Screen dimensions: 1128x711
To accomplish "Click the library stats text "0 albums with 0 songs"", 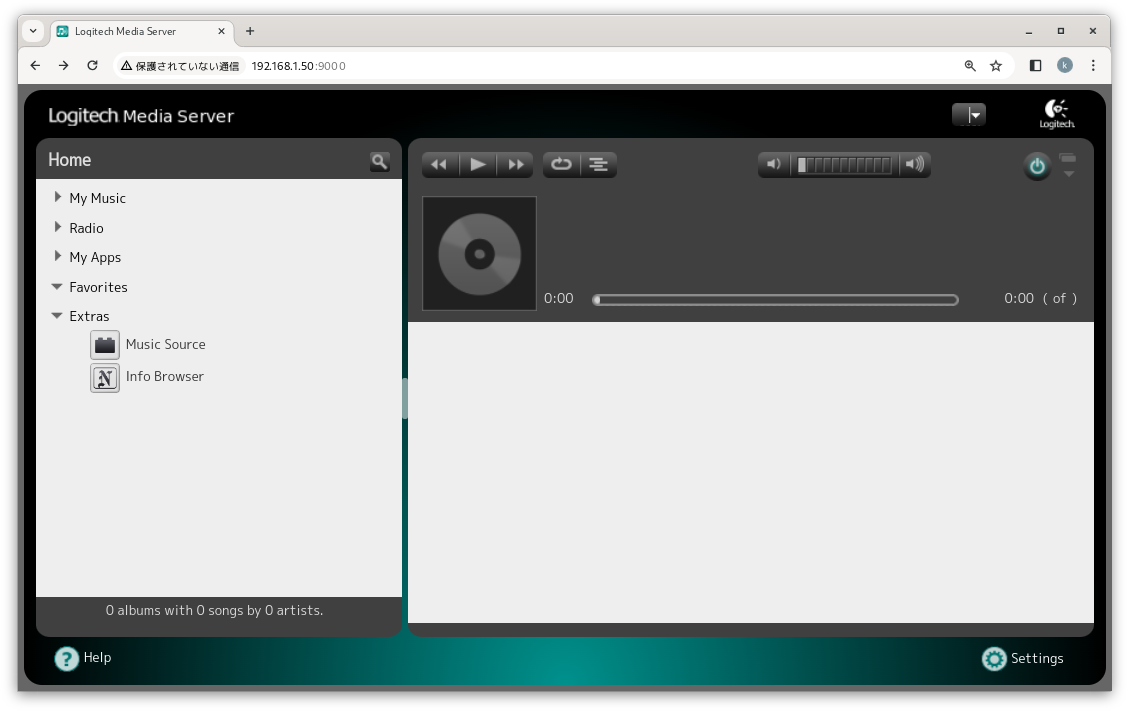I will 214,610.
